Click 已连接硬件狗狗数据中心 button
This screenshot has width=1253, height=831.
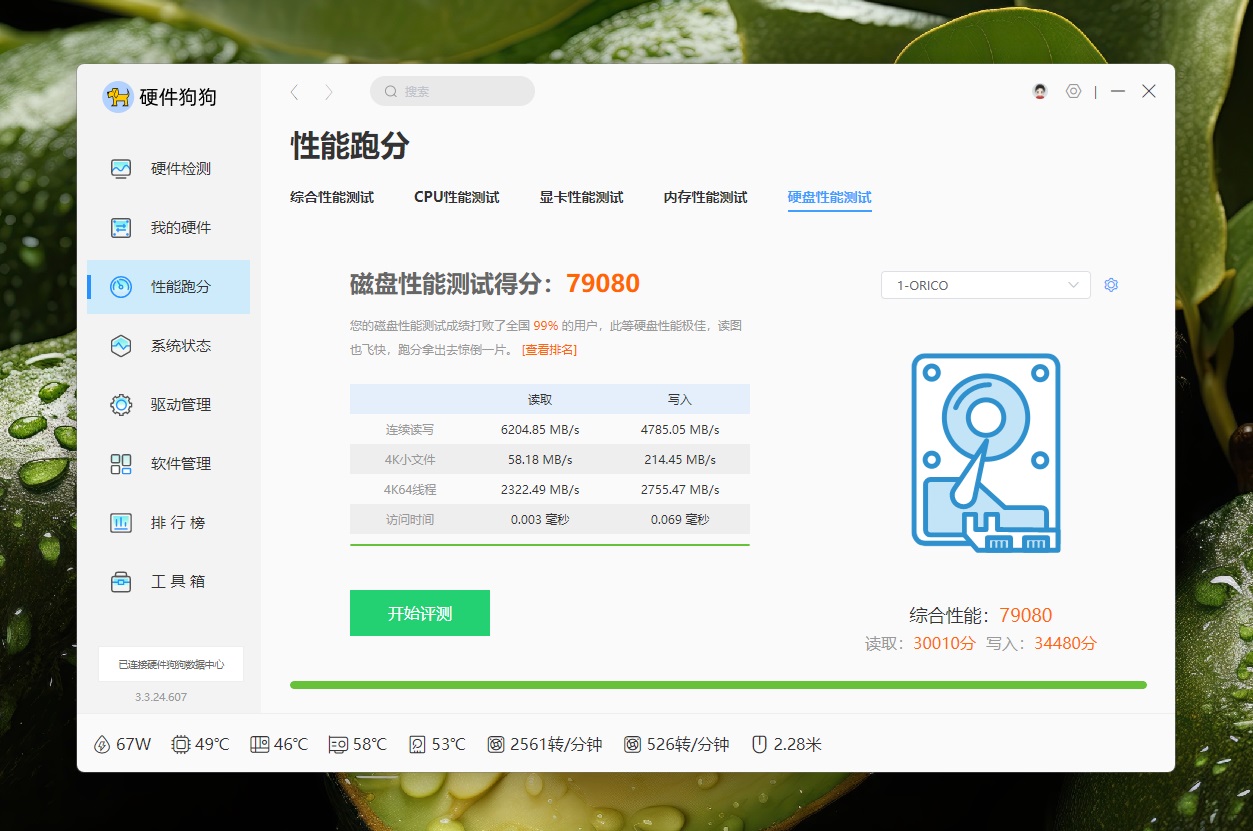(x=171, y=664)
